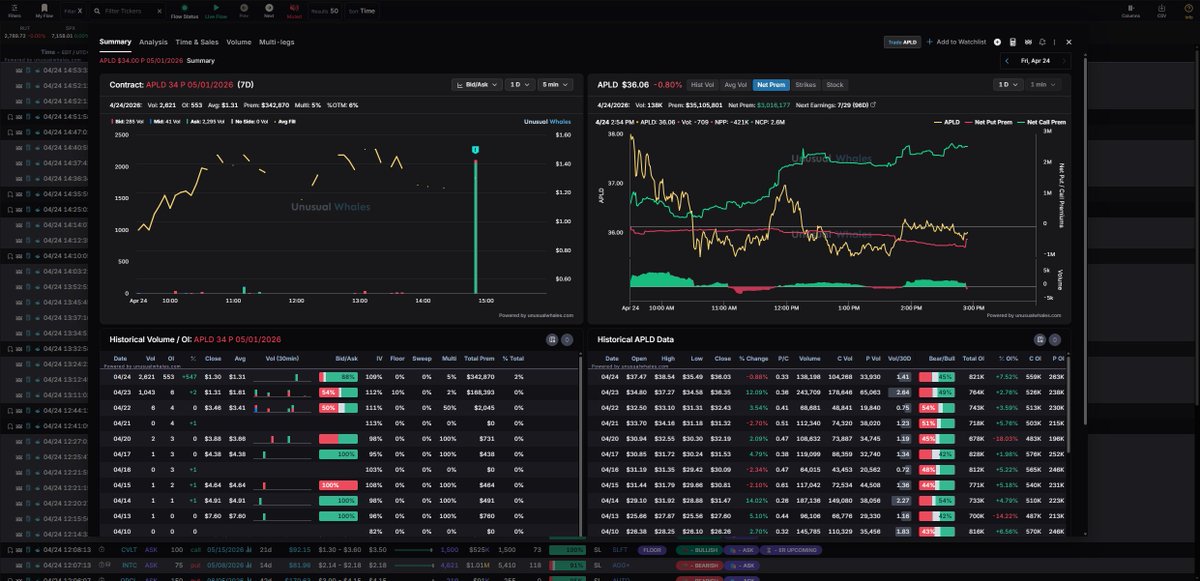The width and height of the screenshot is (1200, 581).
Task: Click the circled plus icon by Watchlist
Action: click(x=997, y=42)
